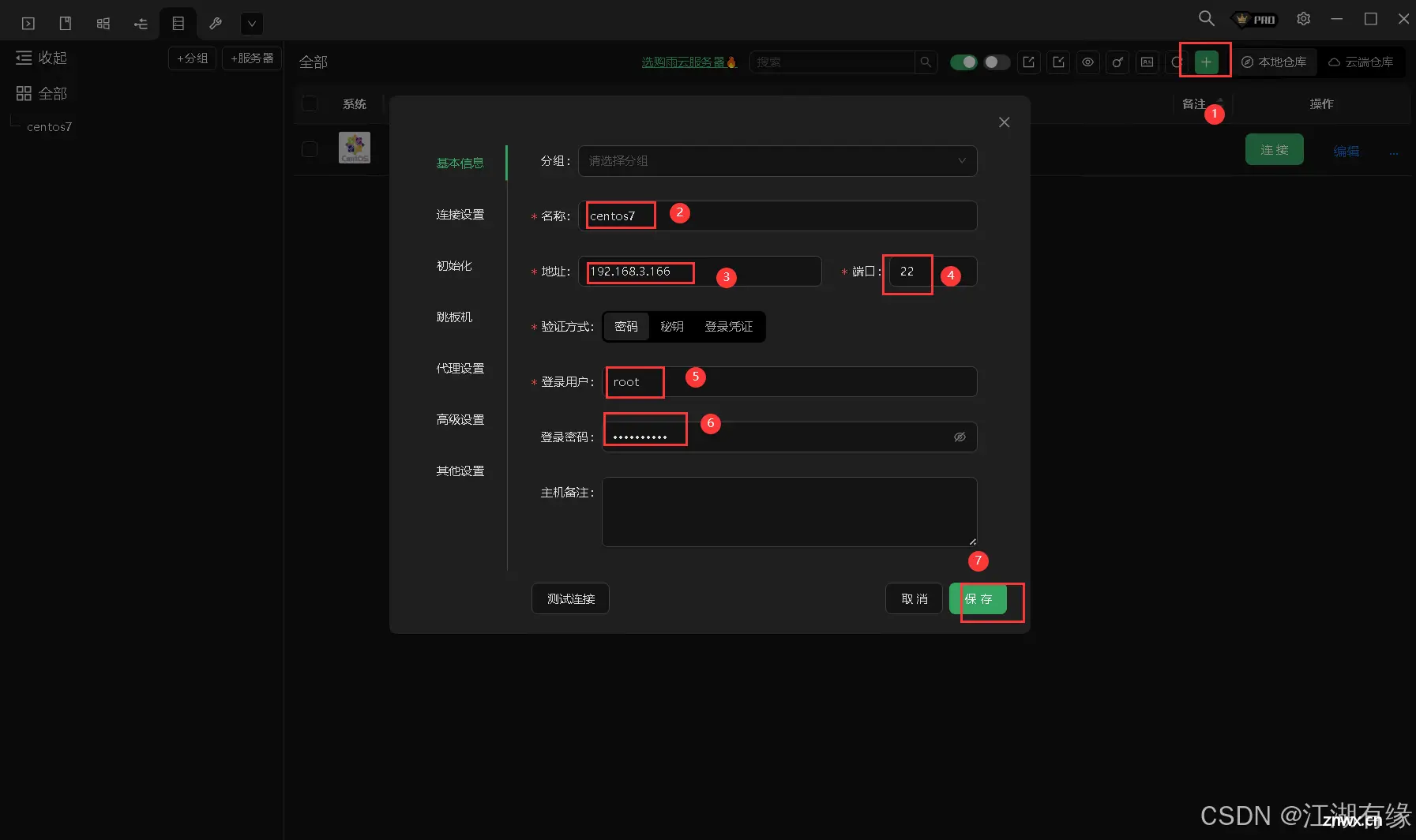1416x840 pixels.
Task: Toggle password visibility eye icon
Action: [960, 437]
